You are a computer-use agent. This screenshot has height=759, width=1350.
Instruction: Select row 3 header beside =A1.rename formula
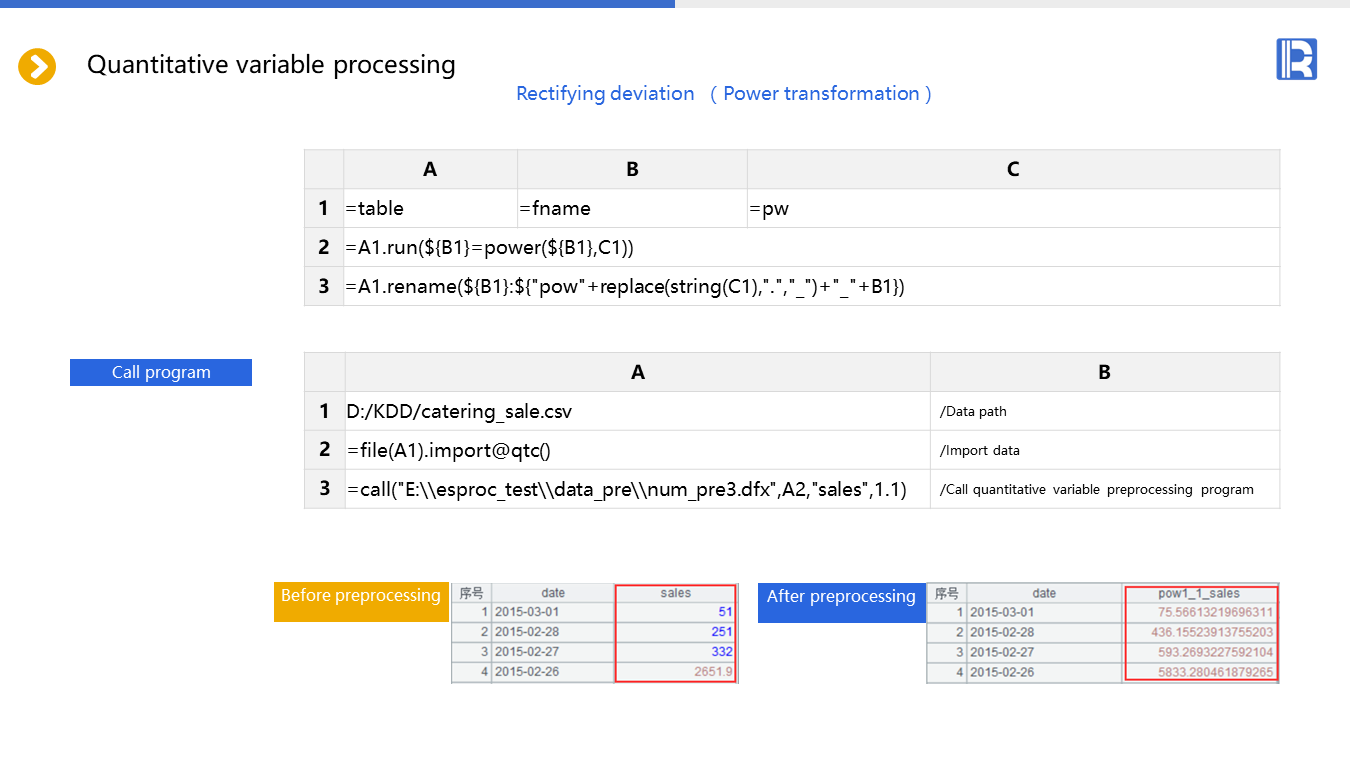324,286
